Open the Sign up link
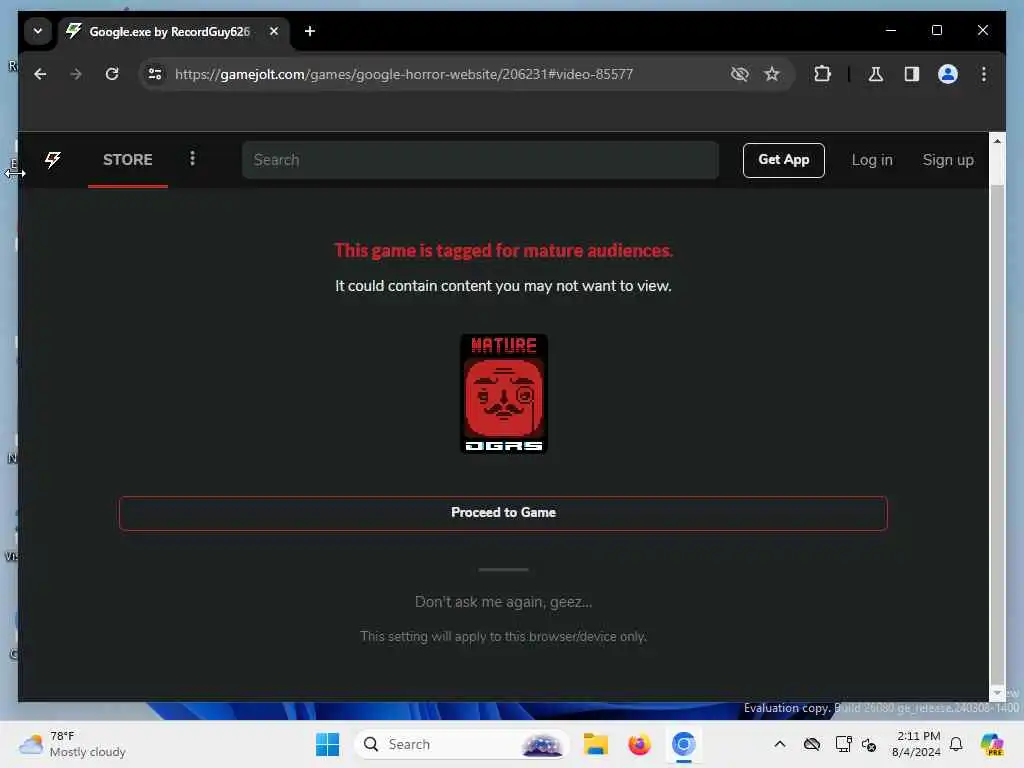Image resolution: width=1024 pixels, height=768 pixels. point(948,160)
